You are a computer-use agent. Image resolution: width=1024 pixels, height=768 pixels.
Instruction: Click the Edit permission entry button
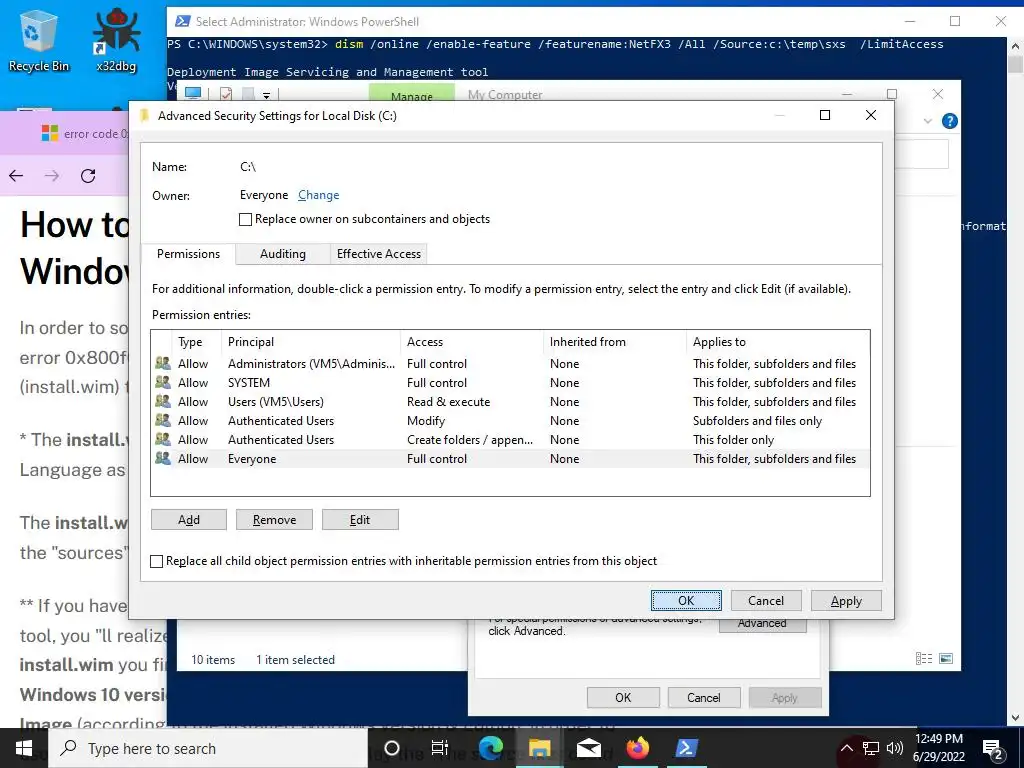360,520
